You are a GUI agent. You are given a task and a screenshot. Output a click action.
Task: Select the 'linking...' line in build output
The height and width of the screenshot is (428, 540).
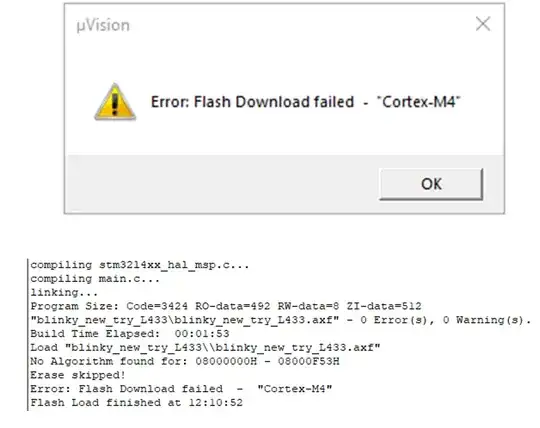[64, 293]
